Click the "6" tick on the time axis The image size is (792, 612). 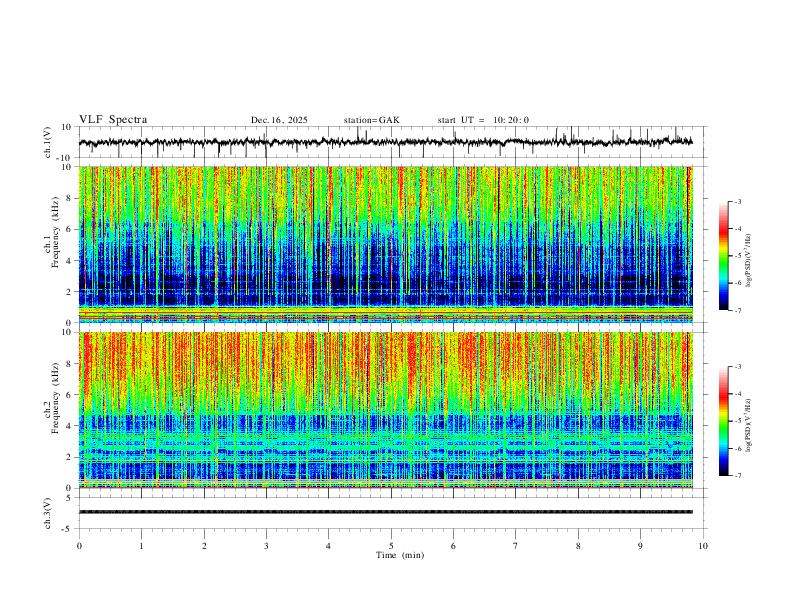453,546
